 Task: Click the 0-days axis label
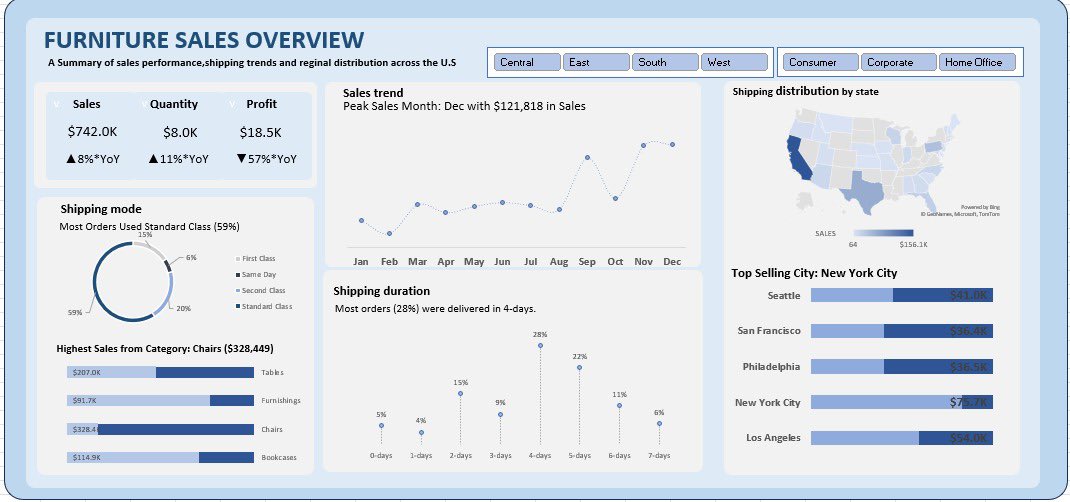pos(381,455)
